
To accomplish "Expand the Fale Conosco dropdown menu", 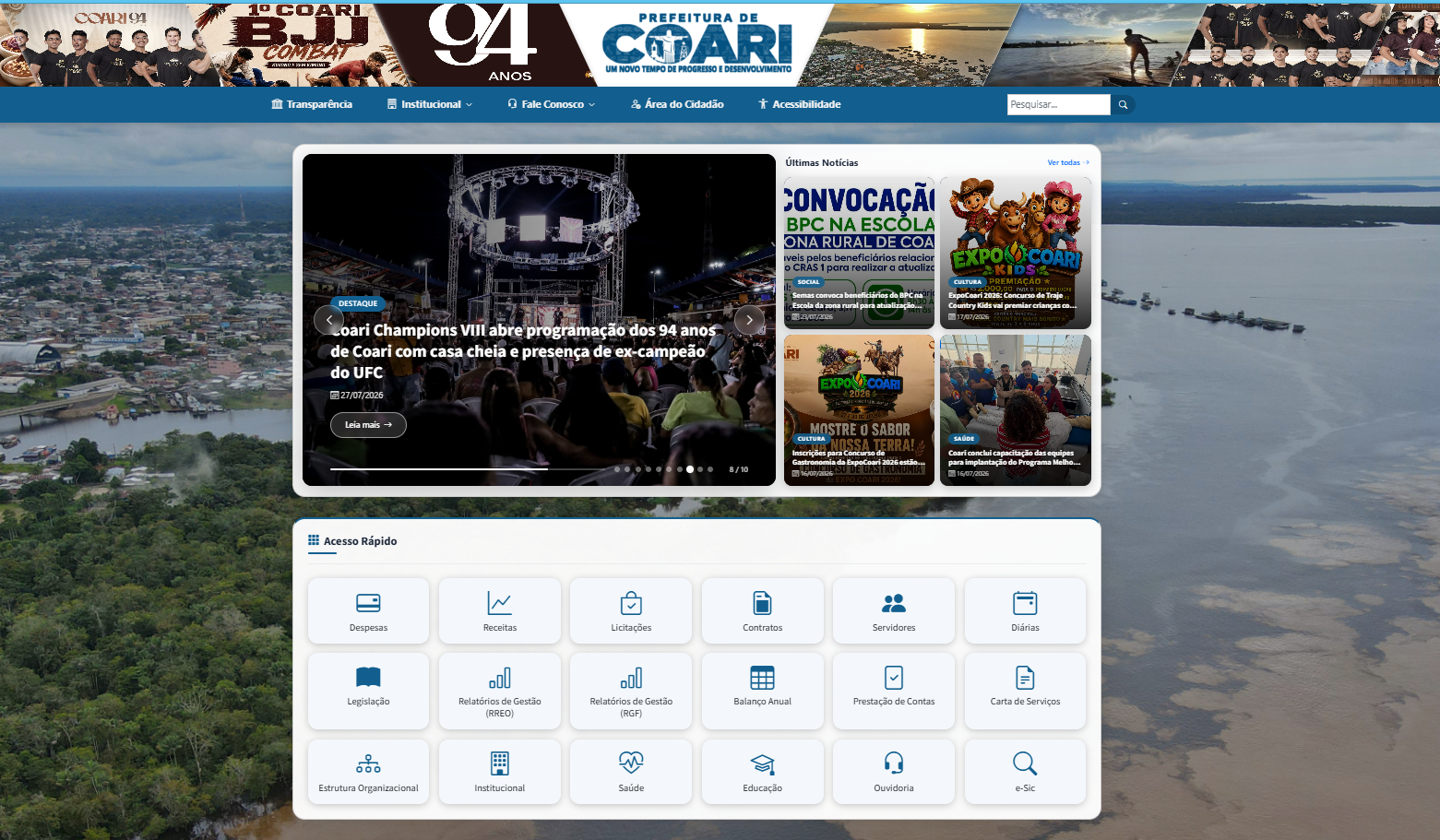I will 552,104.
